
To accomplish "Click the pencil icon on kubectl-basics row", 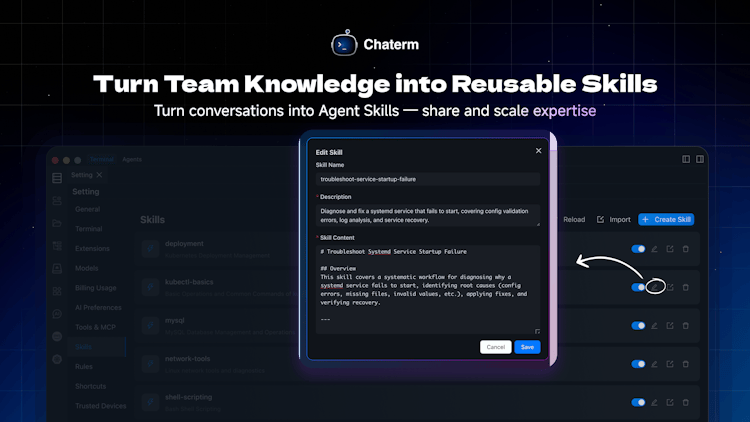I will pos(655,287).
